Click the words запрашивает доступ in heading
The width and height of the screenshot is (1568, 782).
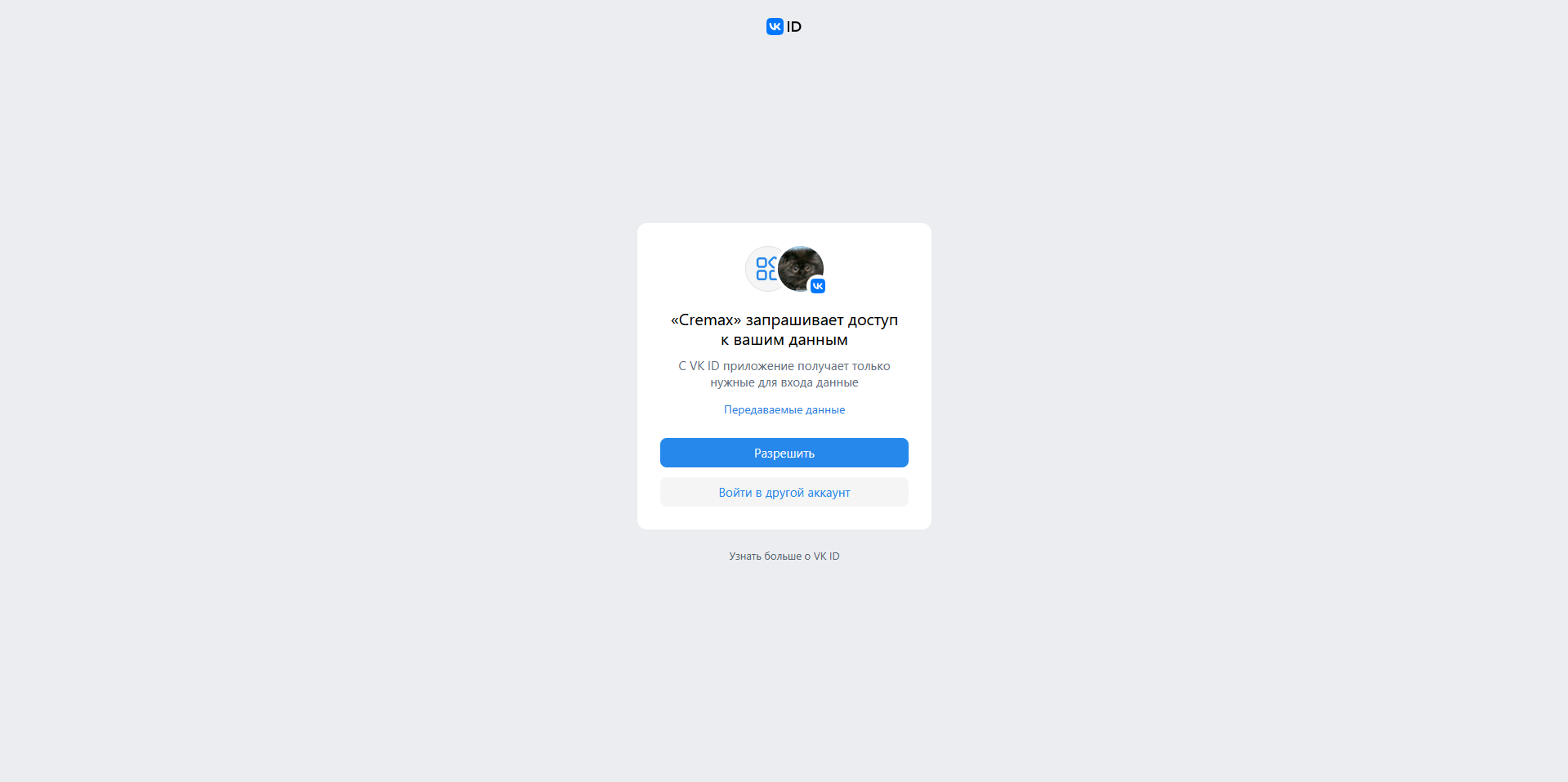click(x=822, y=320)
